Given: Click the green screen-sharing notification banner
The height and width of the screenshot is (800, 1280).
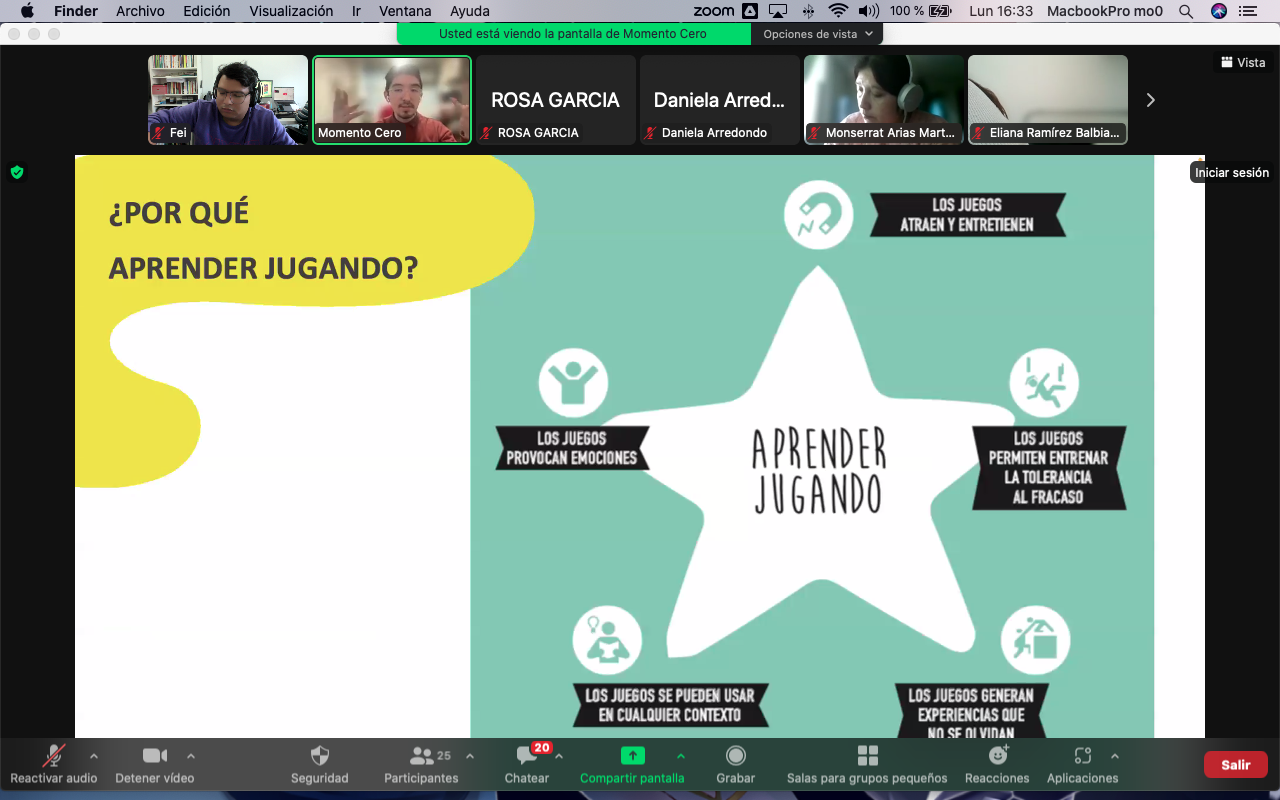Looking at the screenshot, I should tap(573, 34).
